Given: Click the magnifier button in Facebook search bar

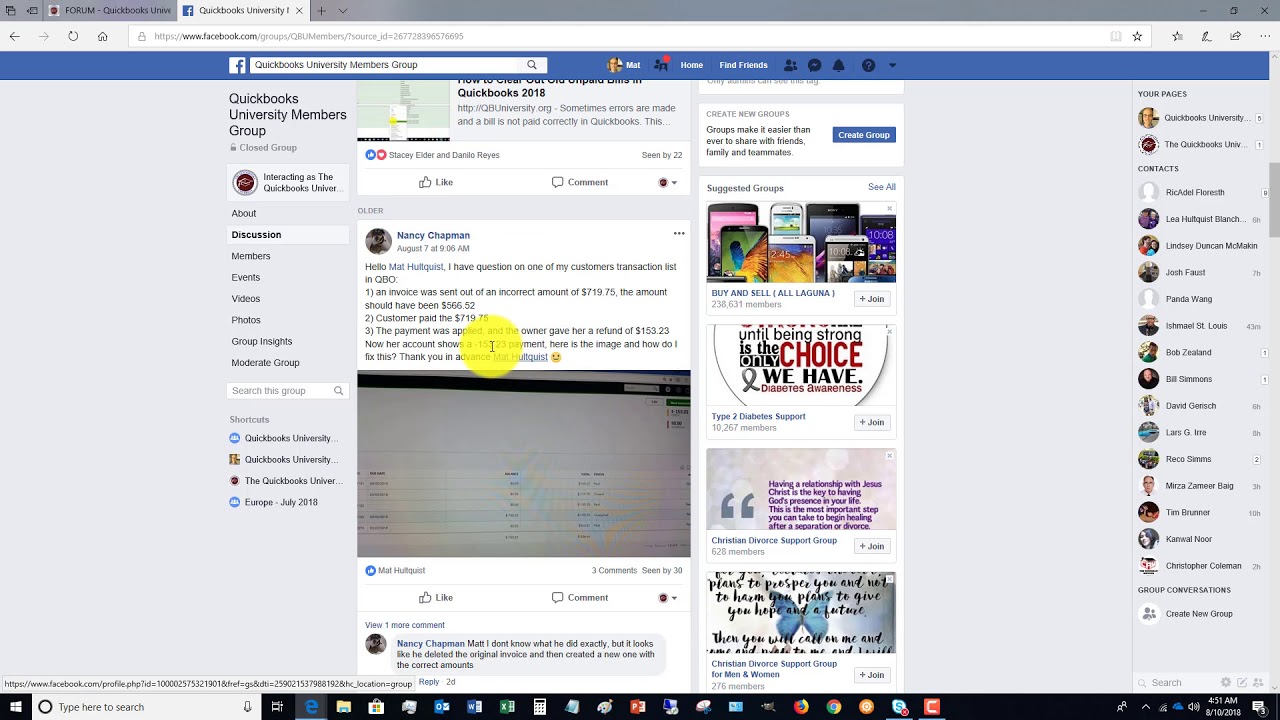Looking at the screenshot, I should [532, 65].
